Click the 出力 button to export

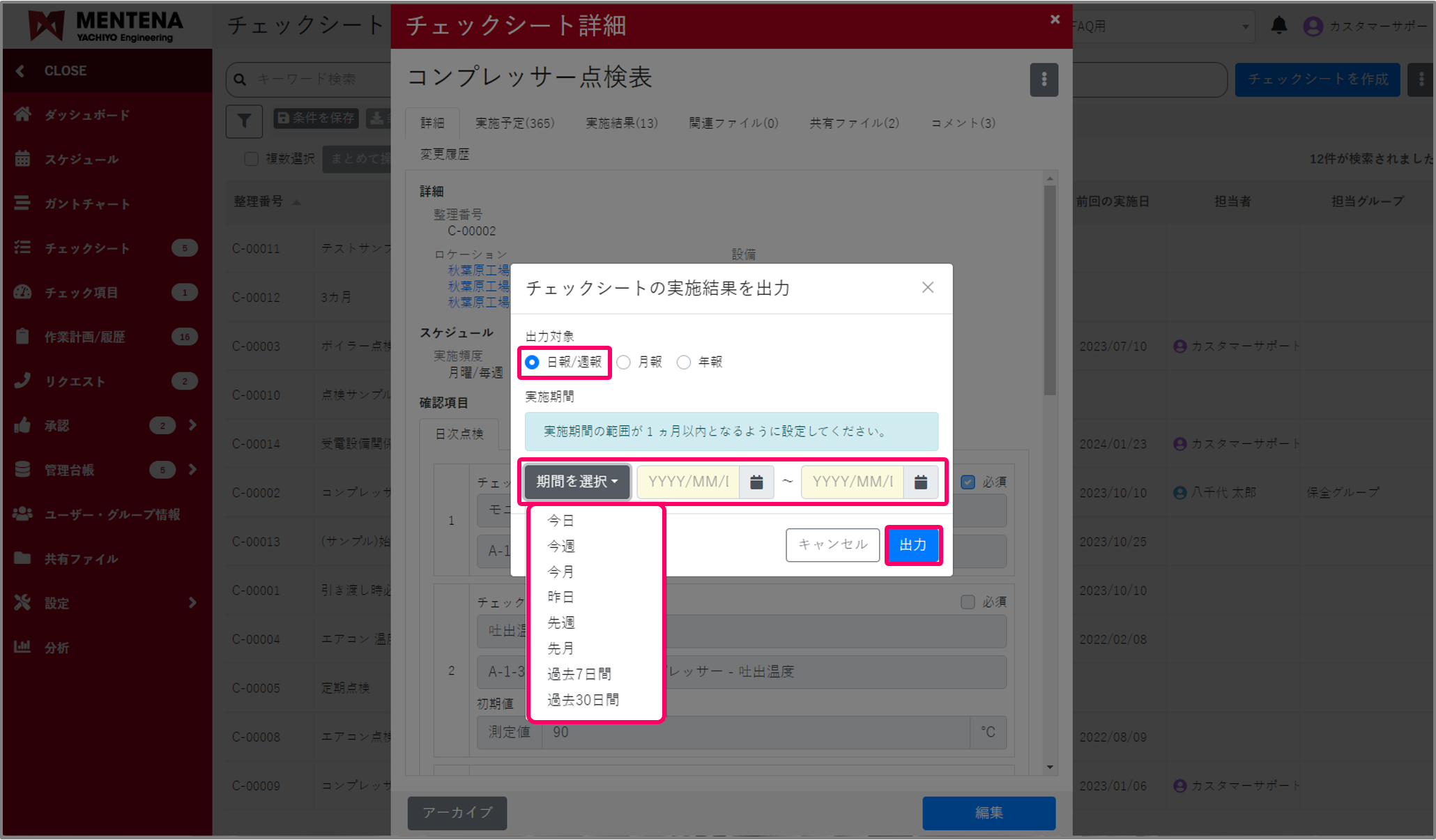click(x=913, y=545)
